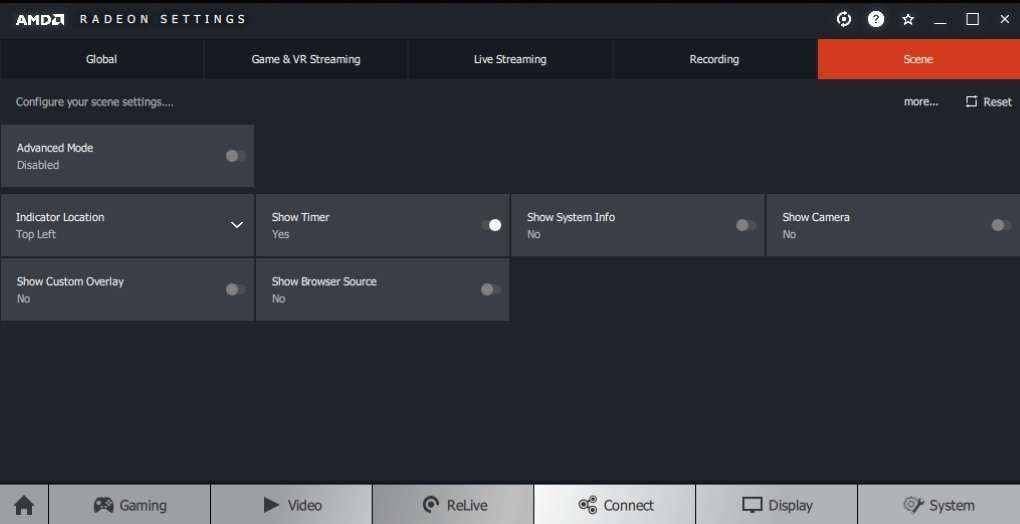The width and height of the screenshot is (1020, 524).
Task: Click the star favorites icon
Action: (x=908, y=20)
